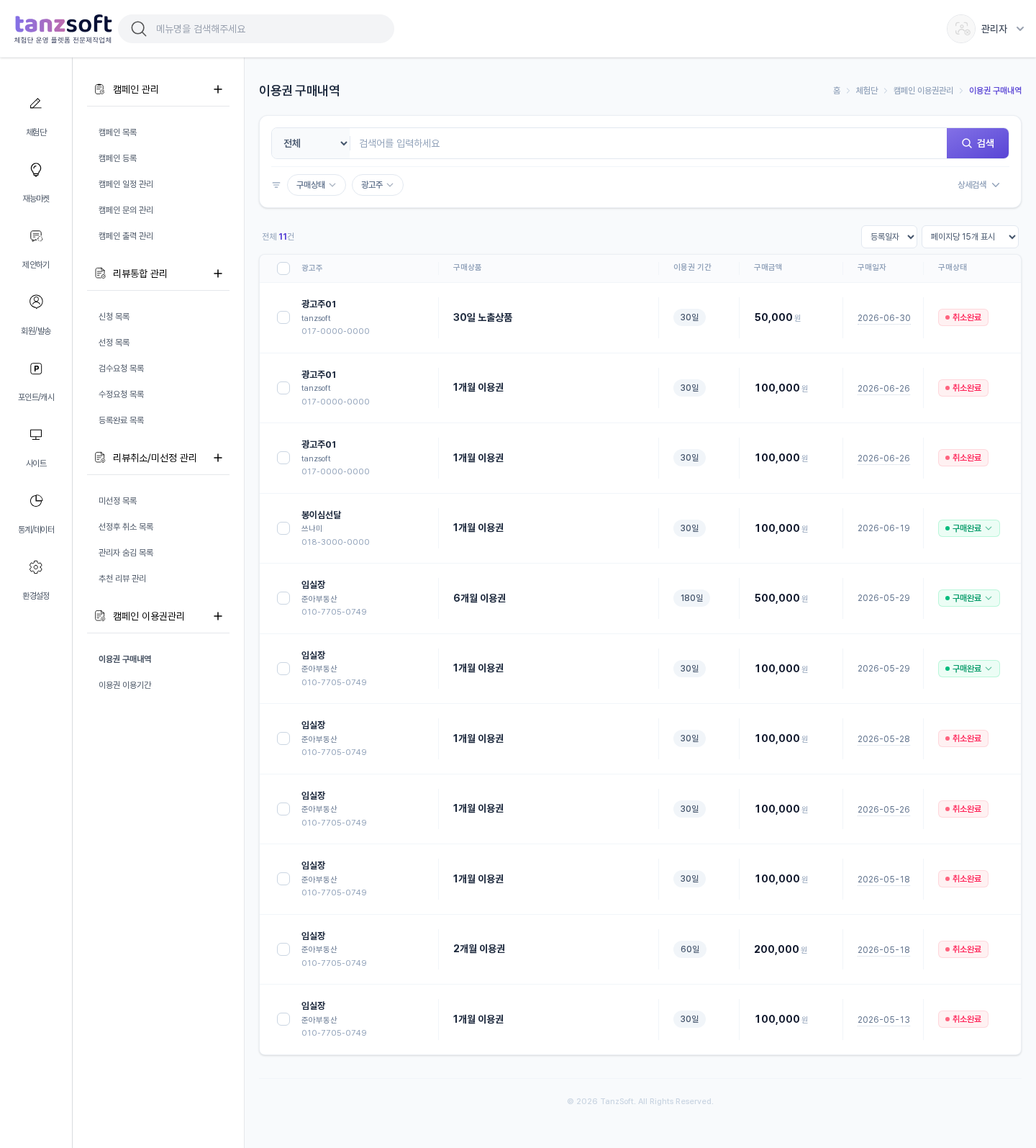The image size is (1036, 1148).
Task: Open the 통계/데이터 pie chart icon
Action: pos(35,501)
